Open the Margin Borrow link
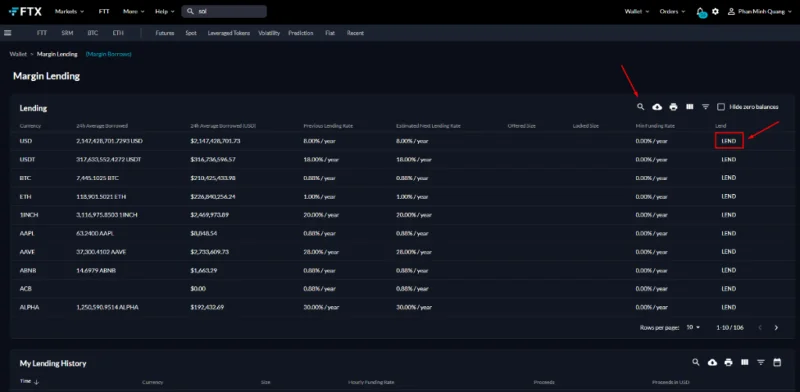This screenshot has height=392, width=800. point(108,54)
